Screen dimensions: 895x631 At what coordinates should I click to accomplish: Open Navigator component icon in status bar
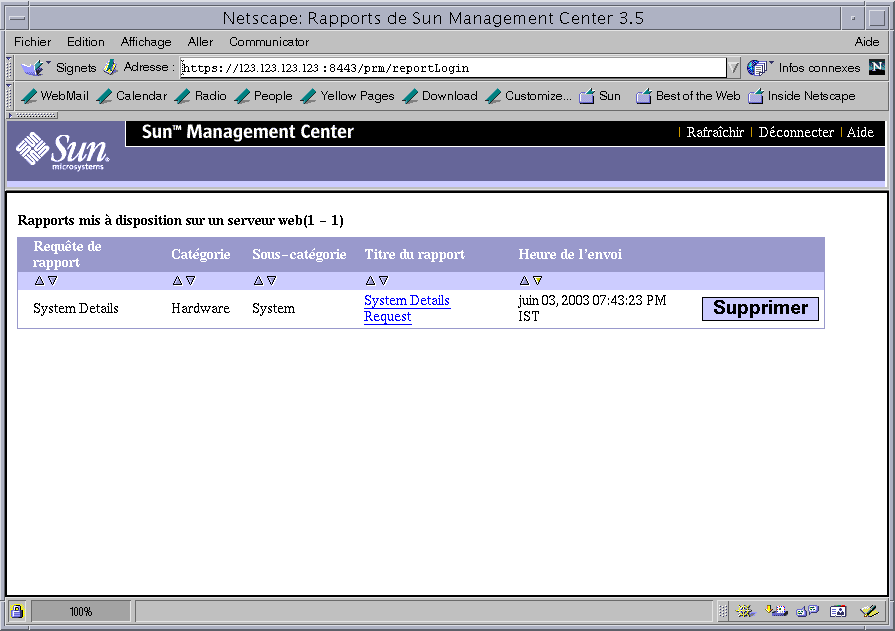pyautogui.click(x=744, y=611)
